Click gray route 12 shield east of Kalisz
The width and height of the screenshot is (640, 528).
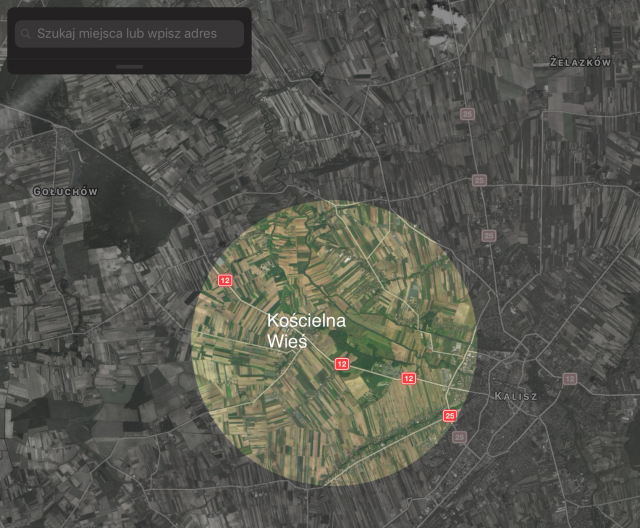569,378
